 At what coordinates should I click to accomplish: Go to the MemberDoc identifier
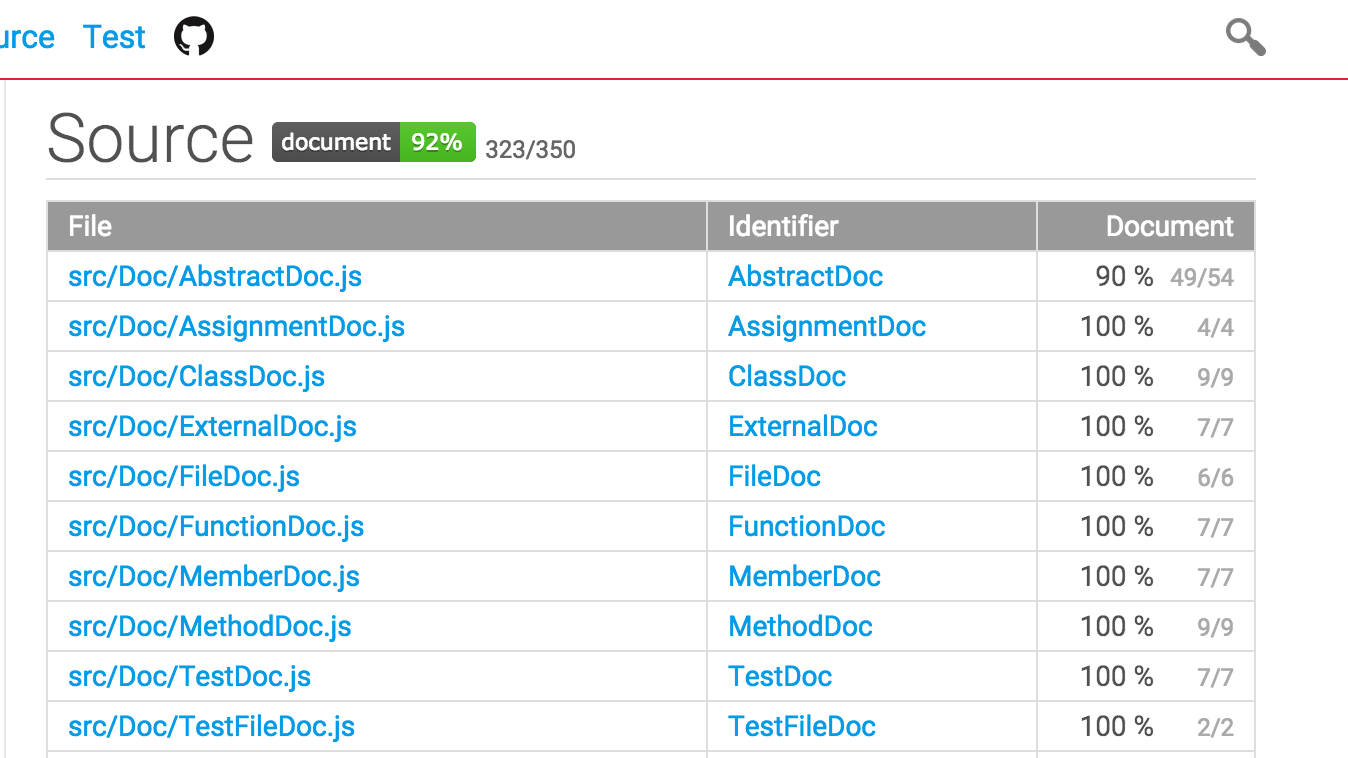click(x=804, y=576)
